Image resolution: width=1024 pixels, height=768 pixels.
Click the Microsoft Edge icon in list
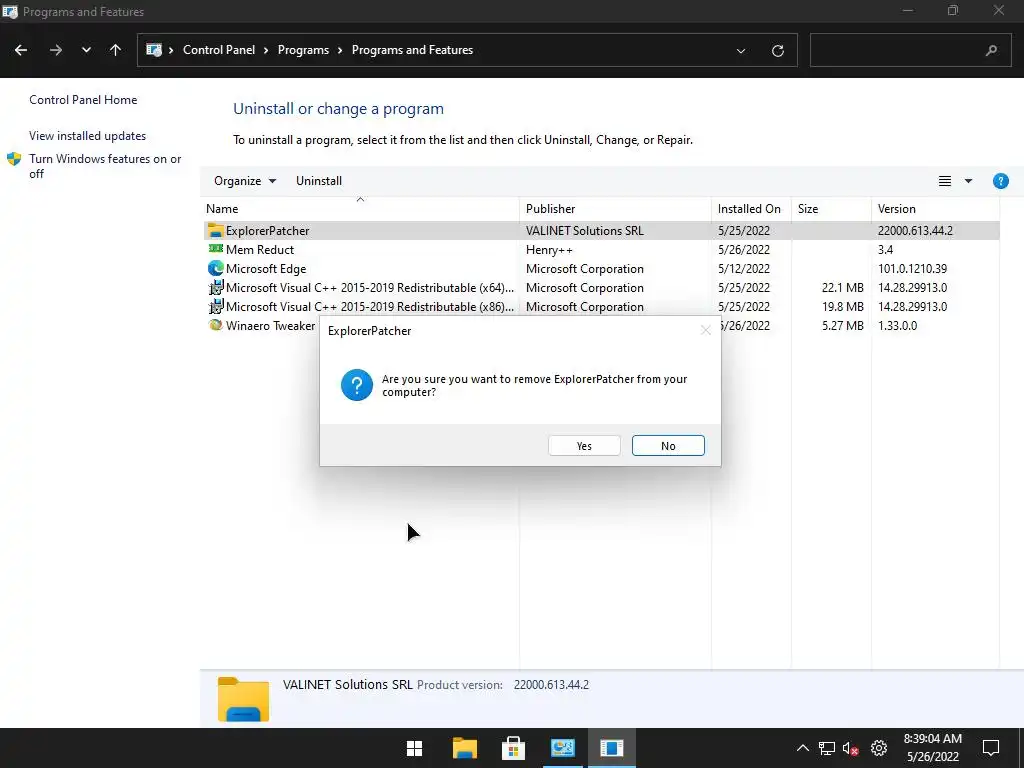216,268
